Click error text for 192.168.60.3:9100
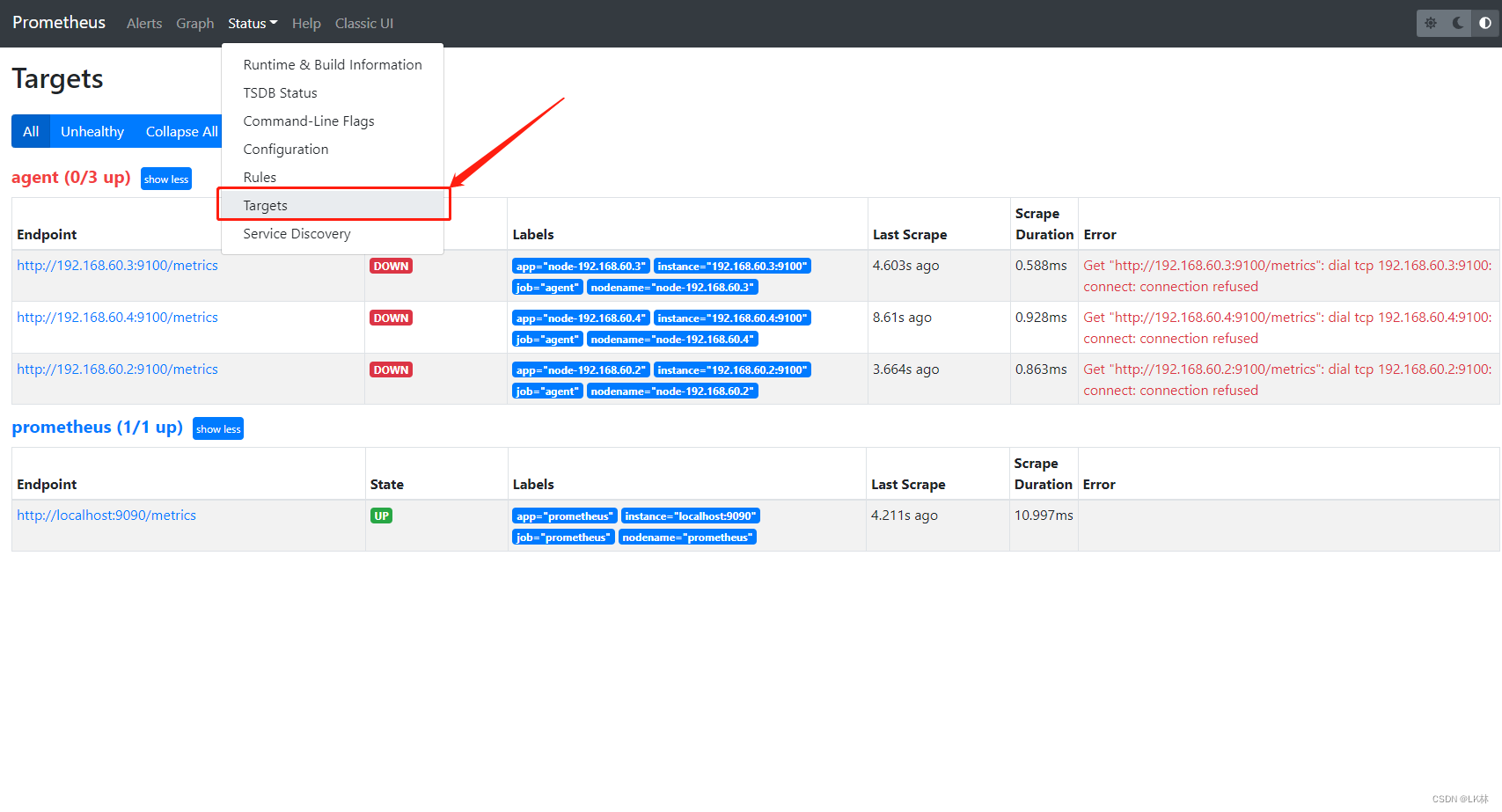Screen dimensions: 1502x812 [1287, 276]
